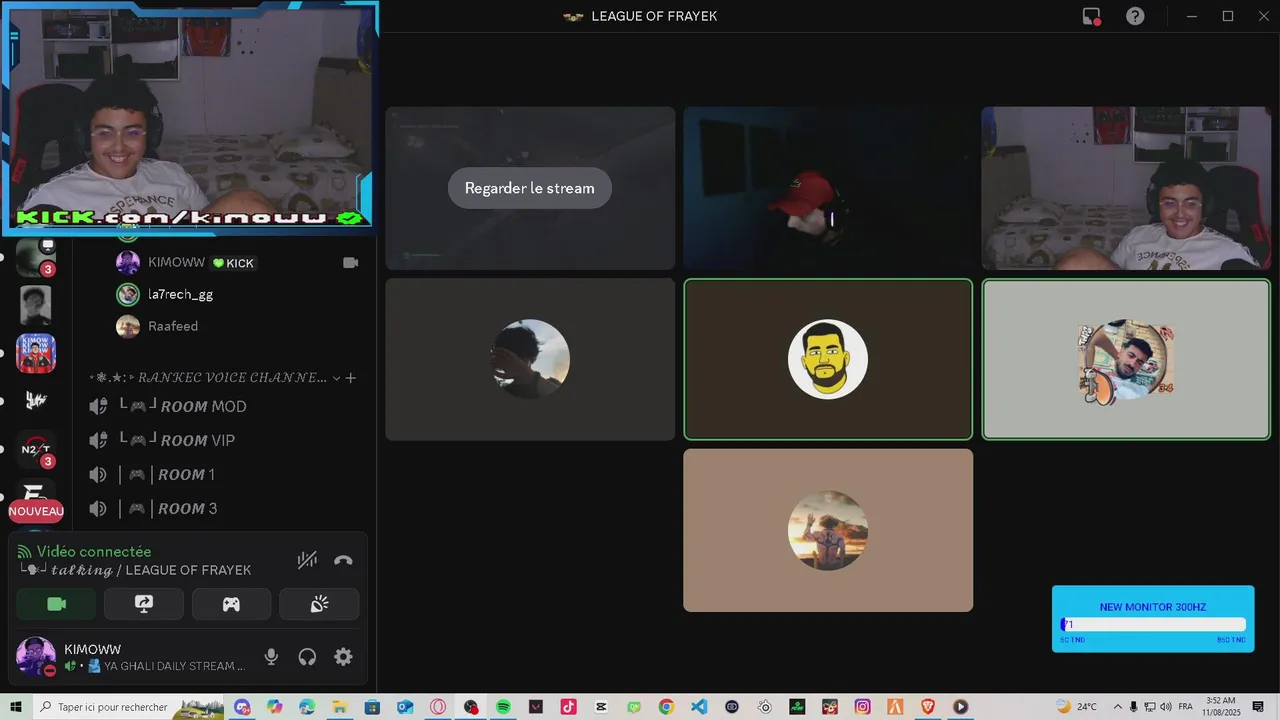Image resolution: width=1280 pixels, height=720 pixels.
Task: Open FRA input language selector
Action: (x=1185, y=707)
